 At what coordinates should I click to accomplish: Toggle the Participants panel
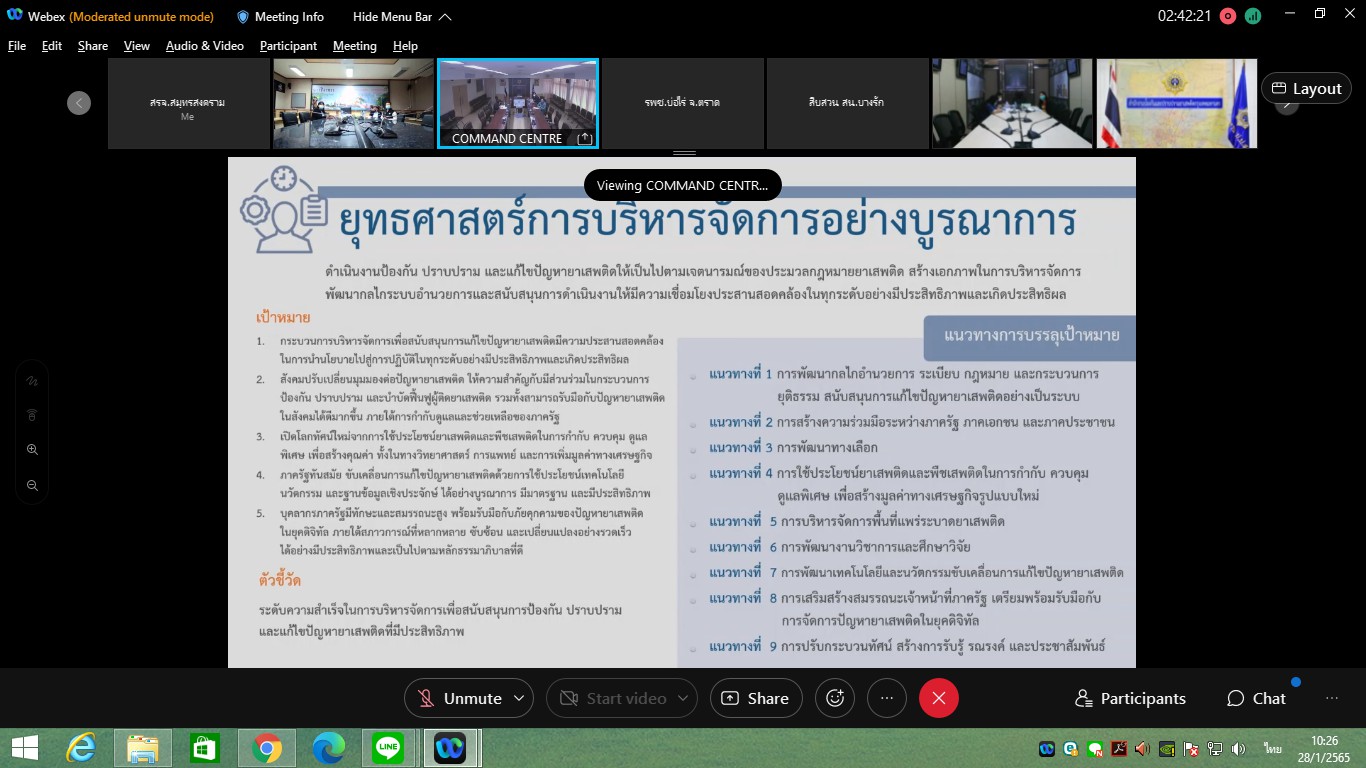point(1130,698)
